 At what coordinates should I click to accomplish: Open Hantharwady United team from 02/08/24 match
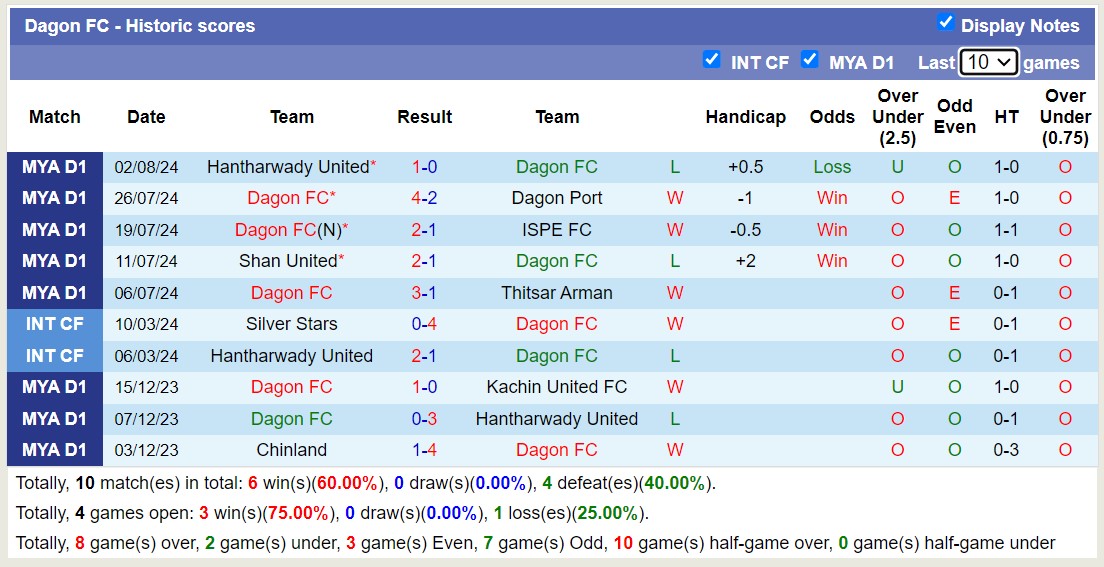pyautogui.click(x=287, y=167)
